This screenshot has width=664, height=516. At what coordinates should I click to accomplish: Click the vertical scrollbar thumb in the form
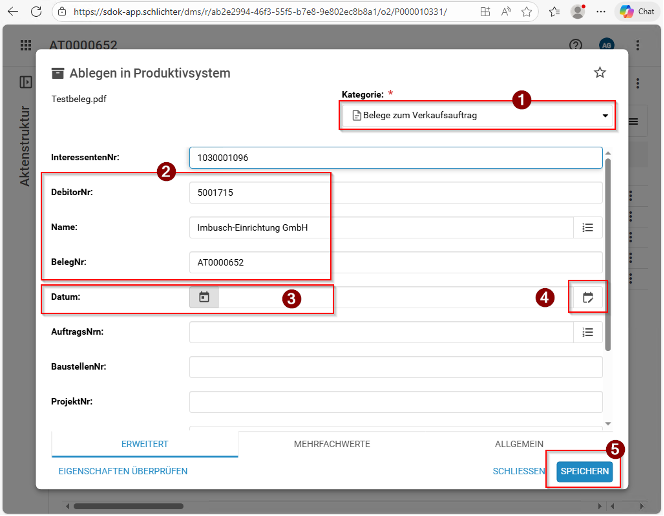pos(608,254)
